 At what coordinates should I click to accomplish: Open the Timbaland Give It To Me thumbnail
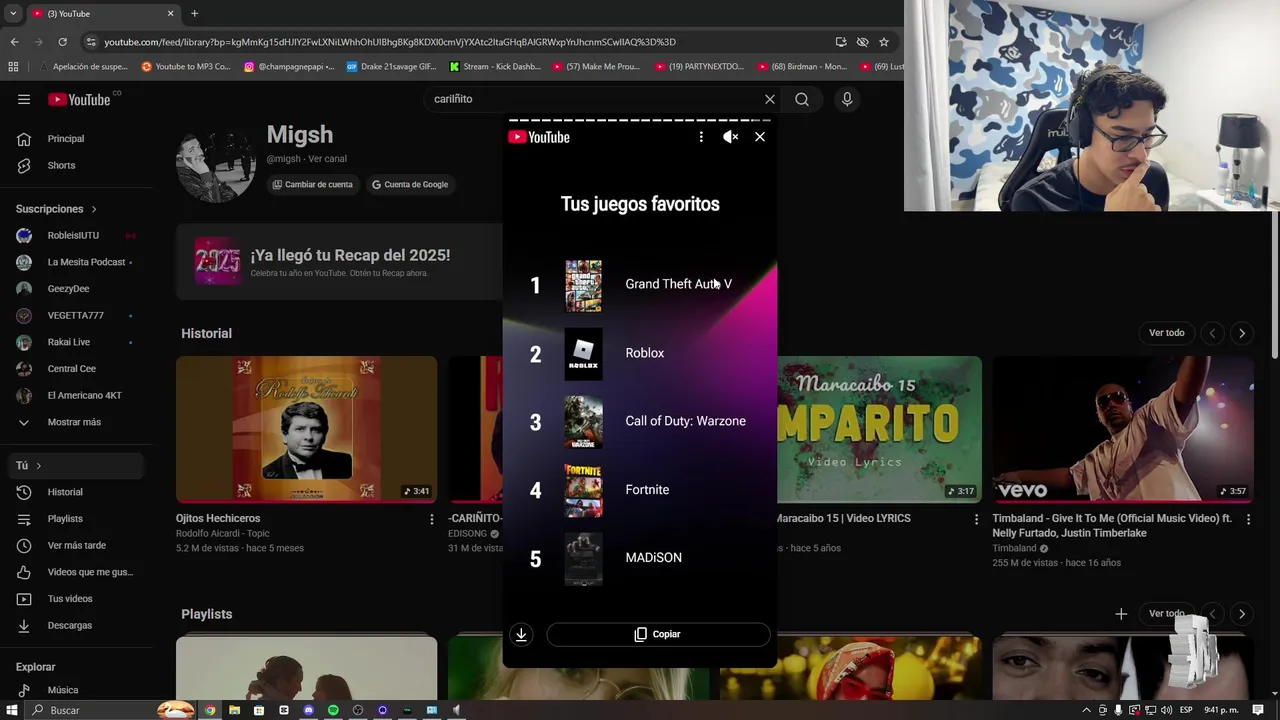coord(1123,429)
